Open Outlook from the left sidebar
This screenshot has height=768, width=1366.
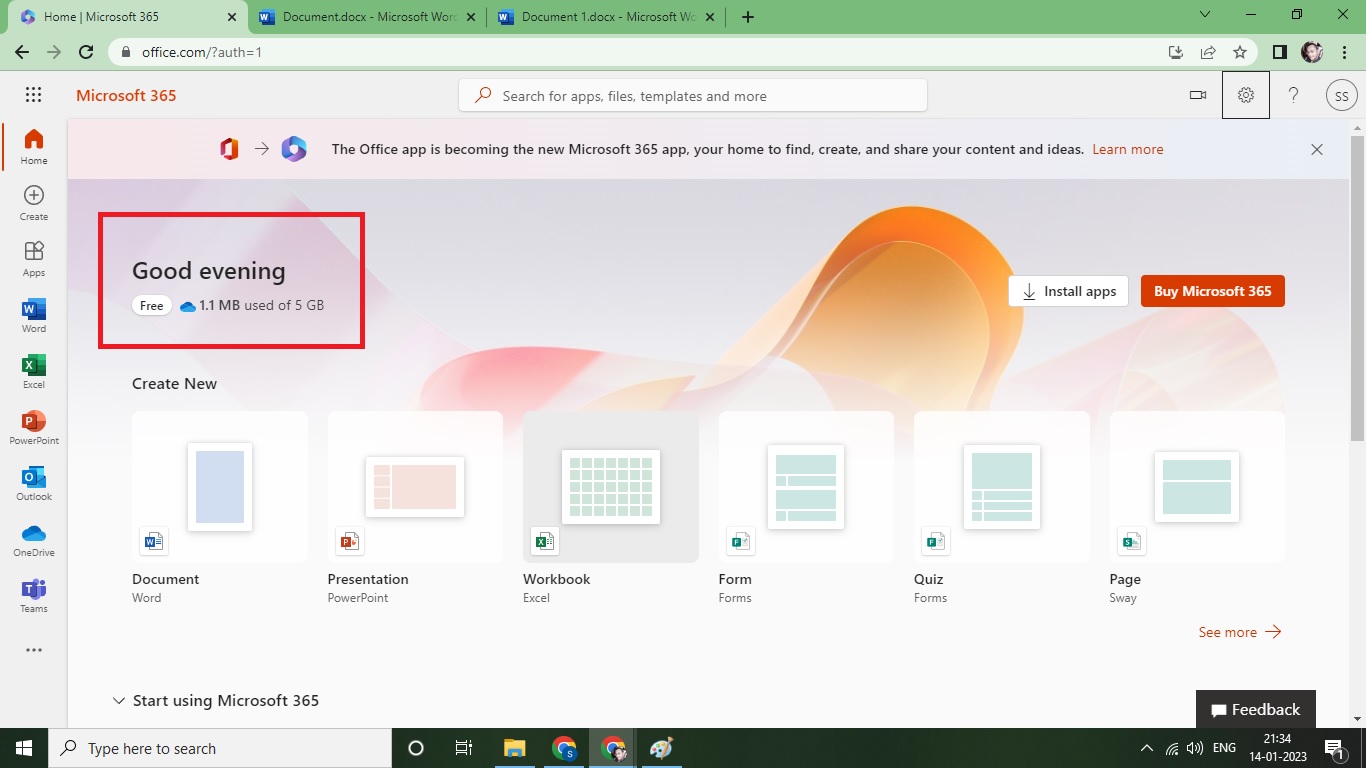click(34, 483)
